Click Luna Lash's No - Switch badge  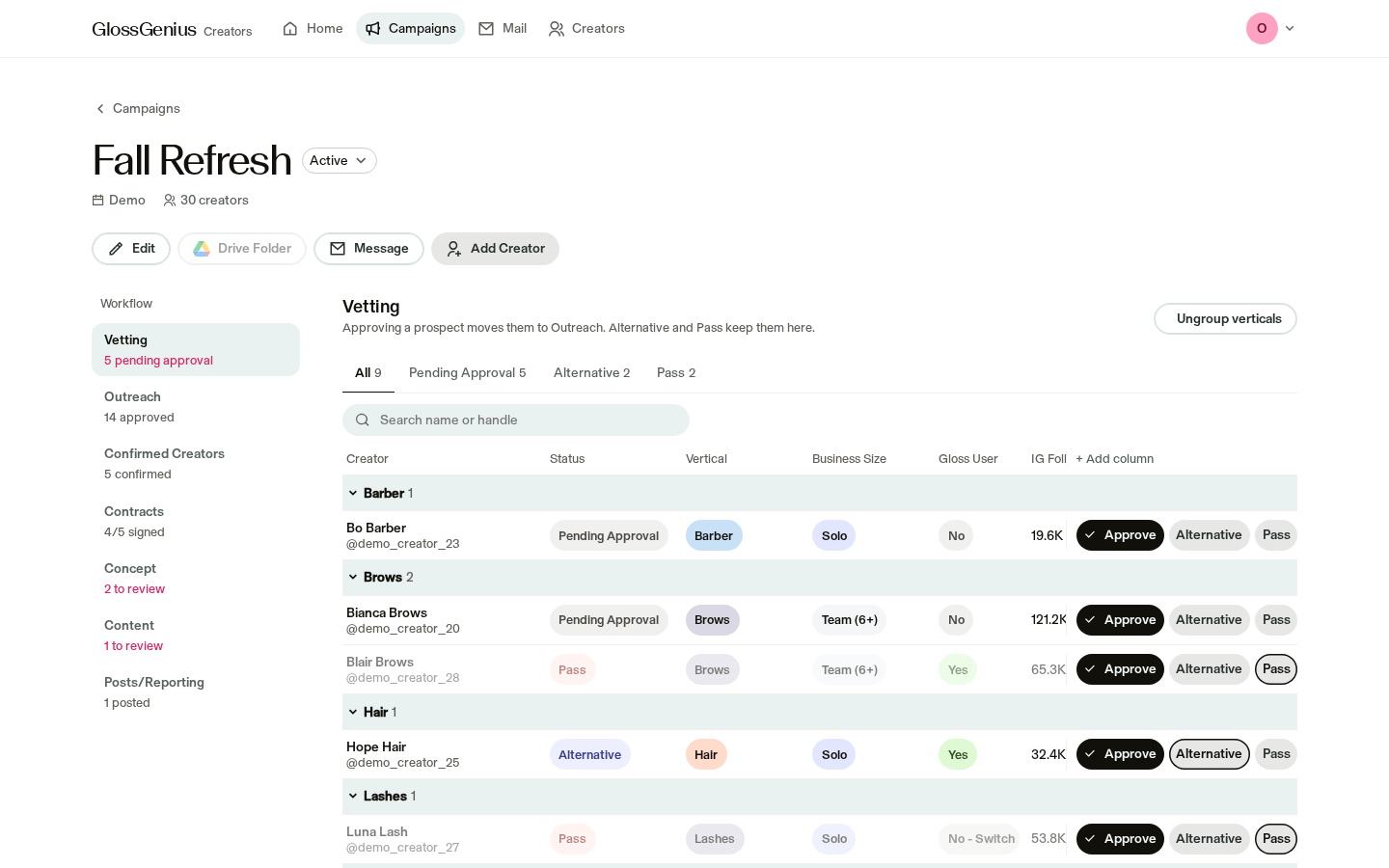(981, 839)
